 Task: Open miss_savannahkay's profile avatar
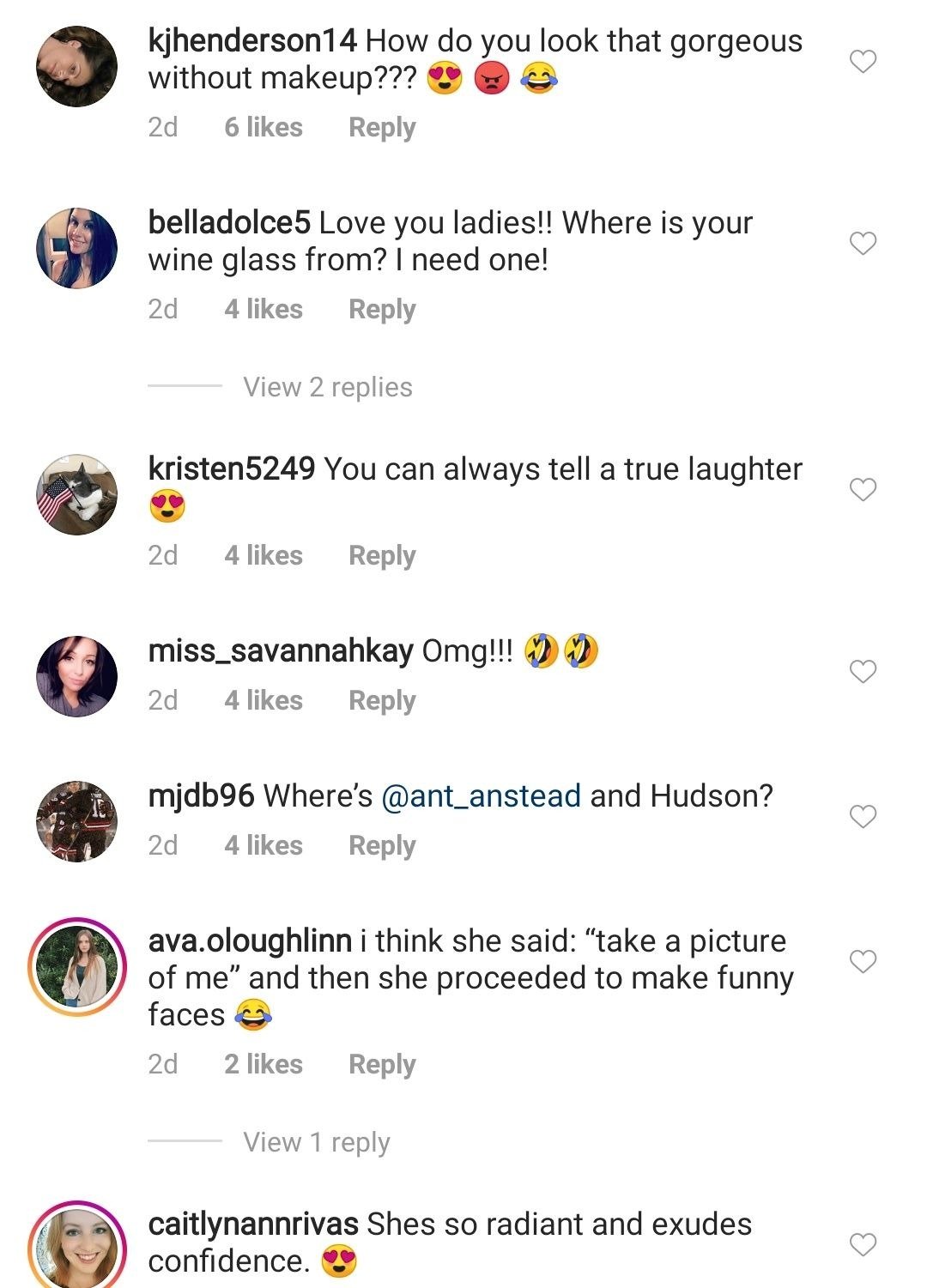[77, 676]
